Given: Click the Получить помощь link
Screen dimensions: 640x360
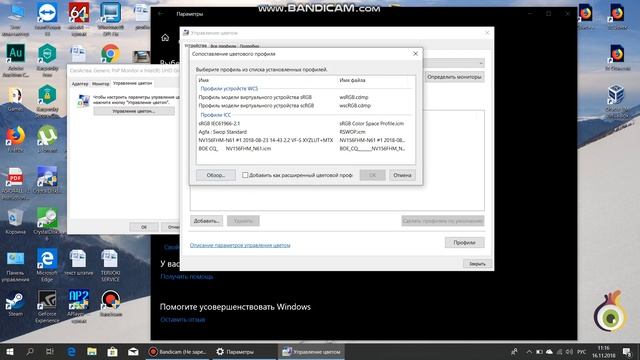Looking at the screenshot, I should [187, 277].
